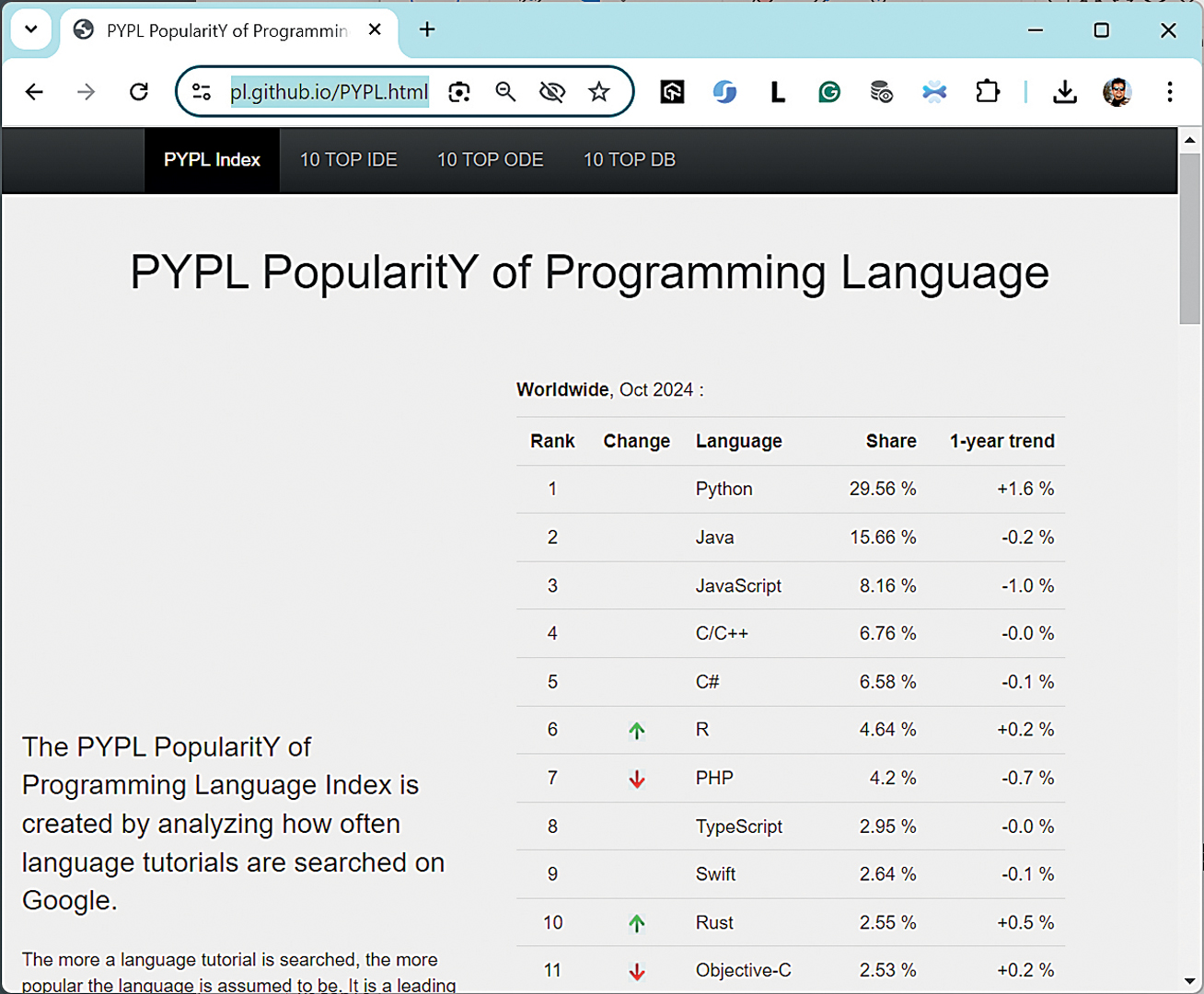The height and width of the screenshot is (994, 1204).
Task: Click the forward navigation arrow
Action: pyautogui.click(x=86, y=92)
